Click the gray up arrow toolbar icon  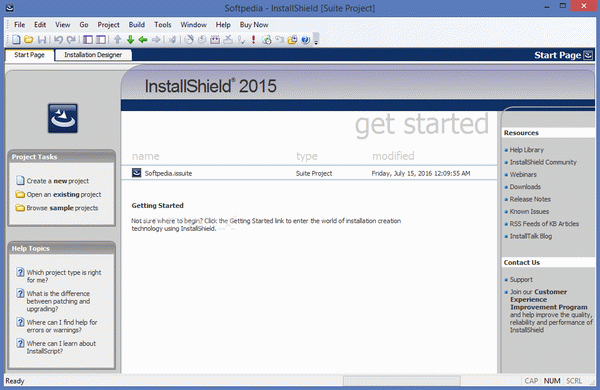click(x=117, y=39)
